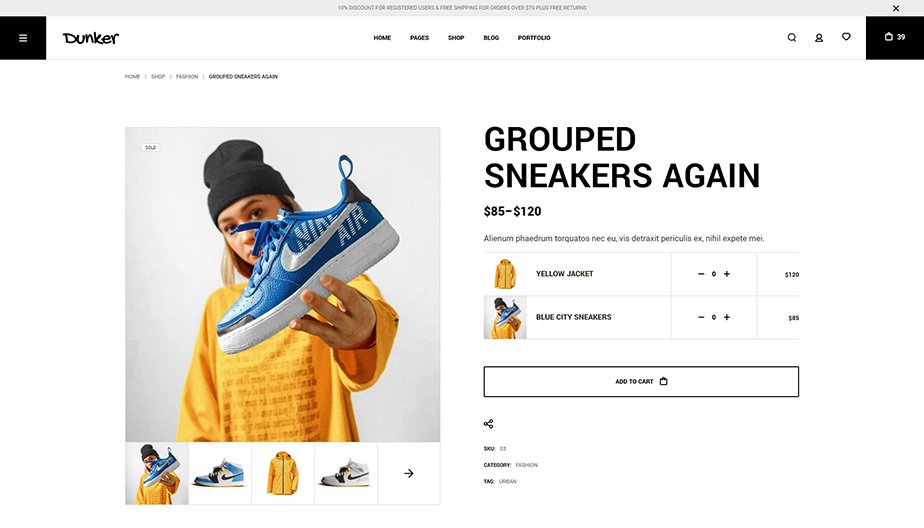Increase Blue City Sneakers quantity
Image resolution: width=924 pixels, height=528 pixels.
coord(727,317)
